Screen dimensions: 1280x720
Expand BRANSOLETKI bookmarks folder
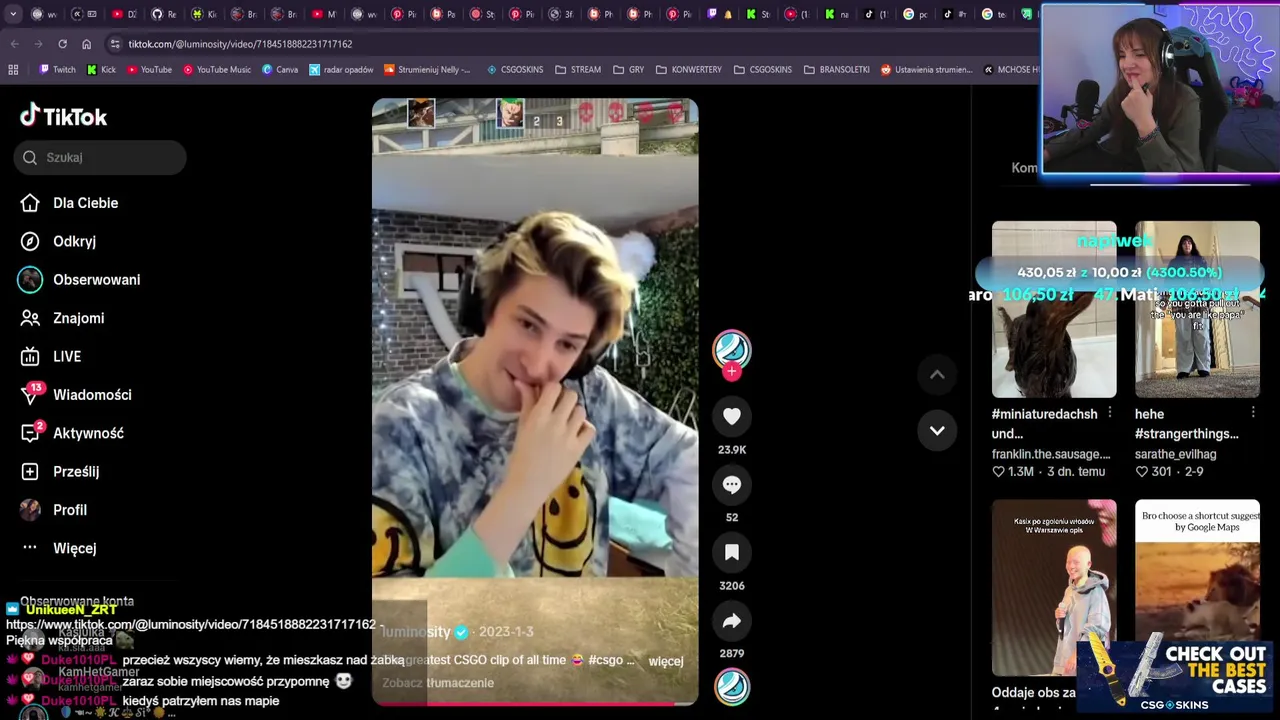pyautogui.click(x=836, y=70)
